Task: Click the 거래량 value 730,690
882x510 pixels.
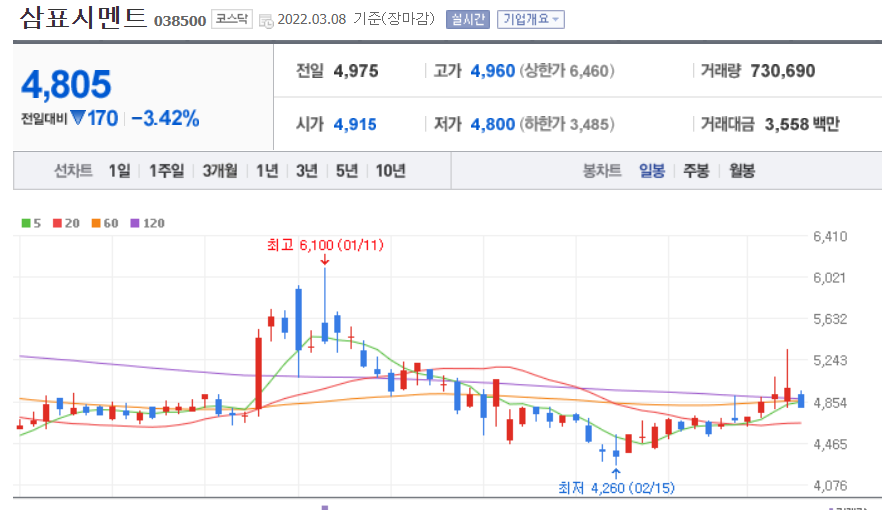Action: pyautogui.click(x=782, y=71)
